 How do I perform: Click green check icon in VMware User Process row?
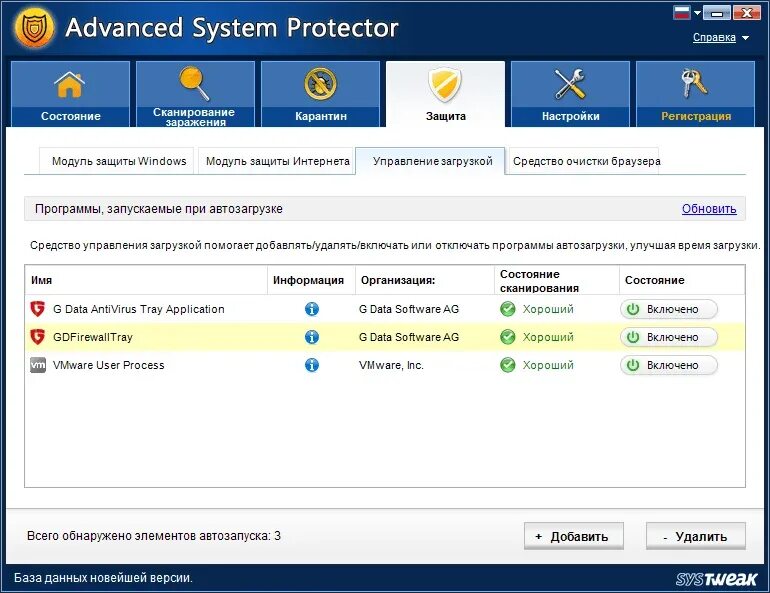508,365
